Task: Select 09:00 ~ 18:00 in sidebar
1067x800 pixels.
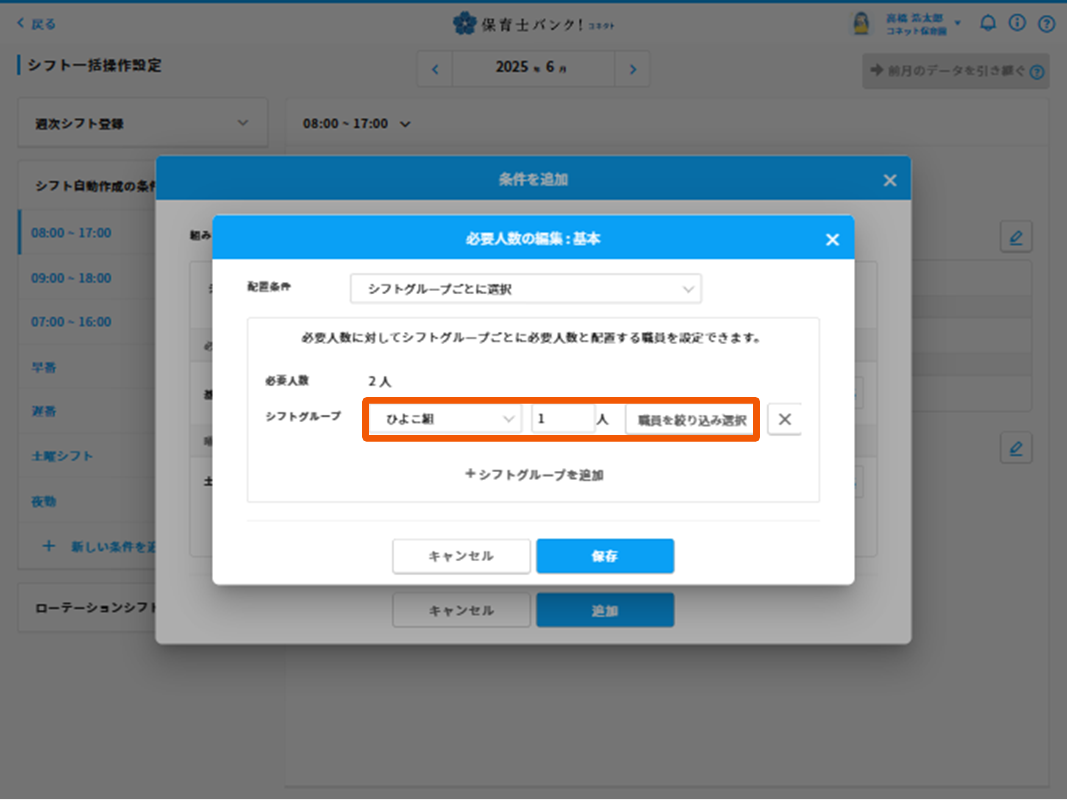Action: tap(71, 278)
